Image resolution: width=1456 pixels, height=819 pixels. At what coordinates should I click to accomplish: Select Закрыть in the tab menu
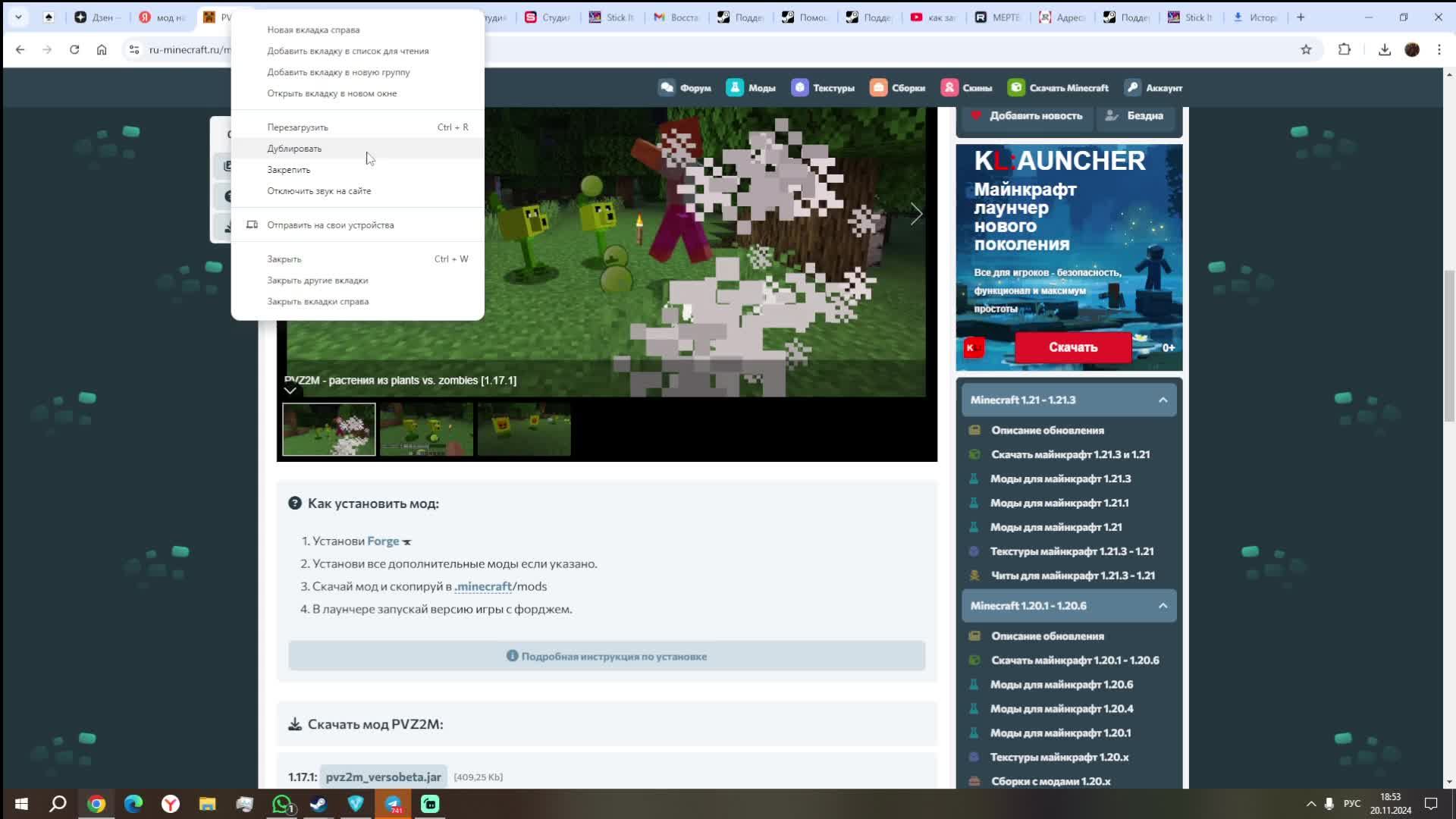pyautogui.click(x=358, y=259)
